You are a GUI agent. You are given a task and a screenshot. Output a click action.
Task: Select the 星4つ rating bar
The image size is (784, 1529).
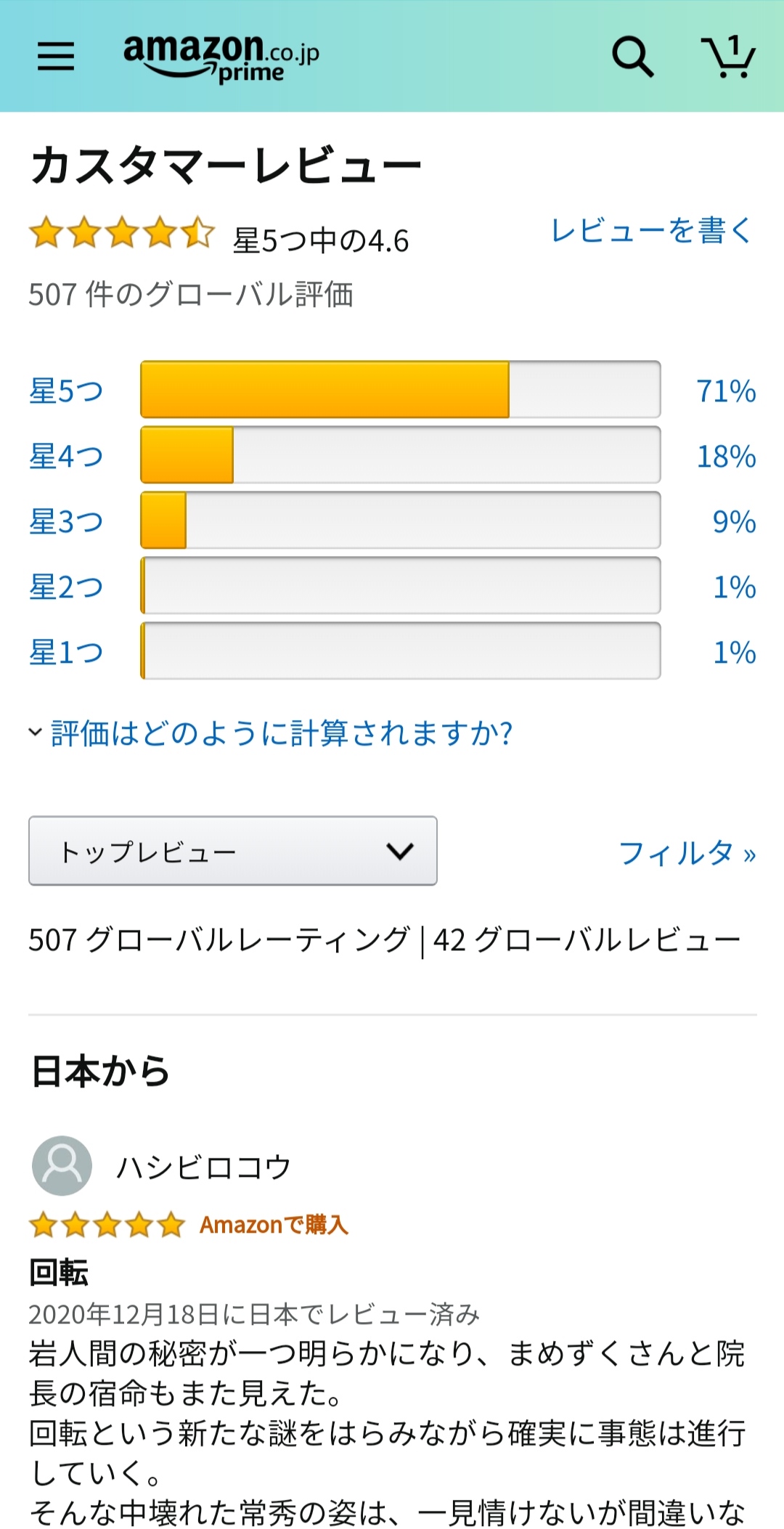401,455
